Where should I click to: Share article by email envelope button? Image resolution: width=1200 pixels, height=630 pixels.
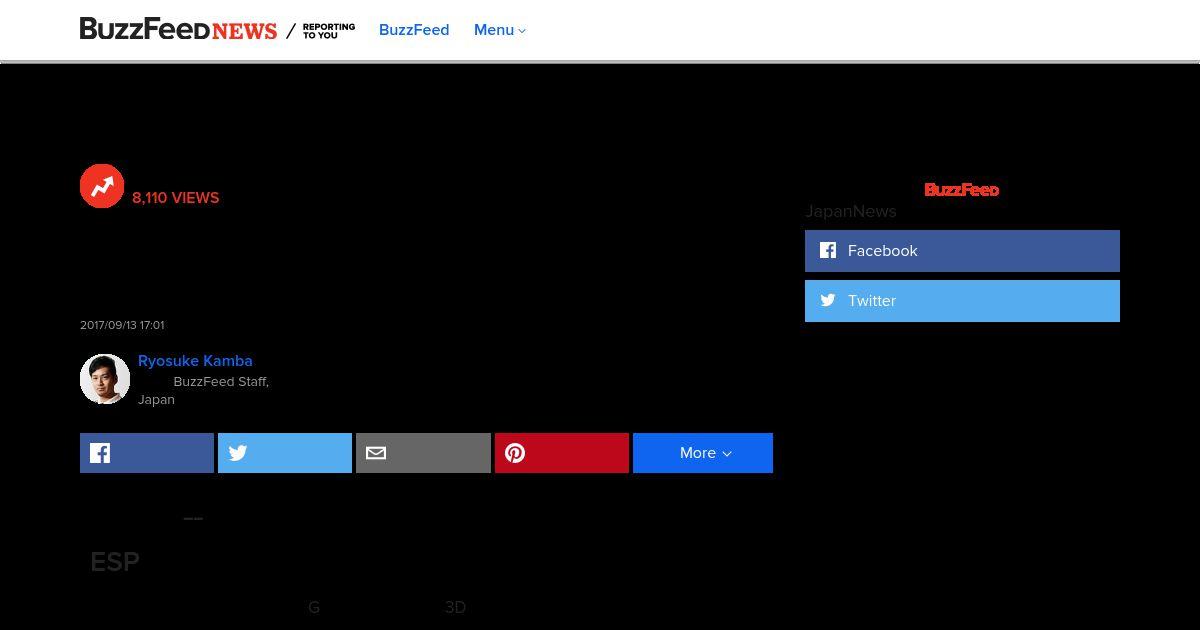tap(423, 453)
